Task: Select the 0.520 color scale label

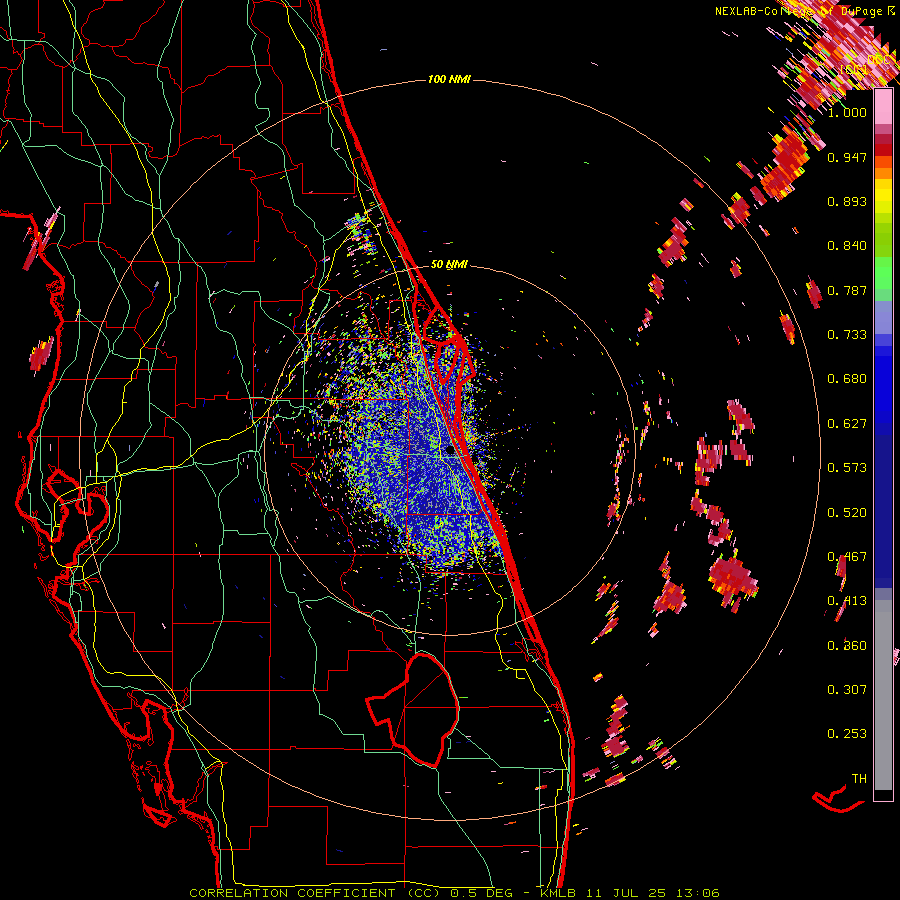Action: pos(847,513)
